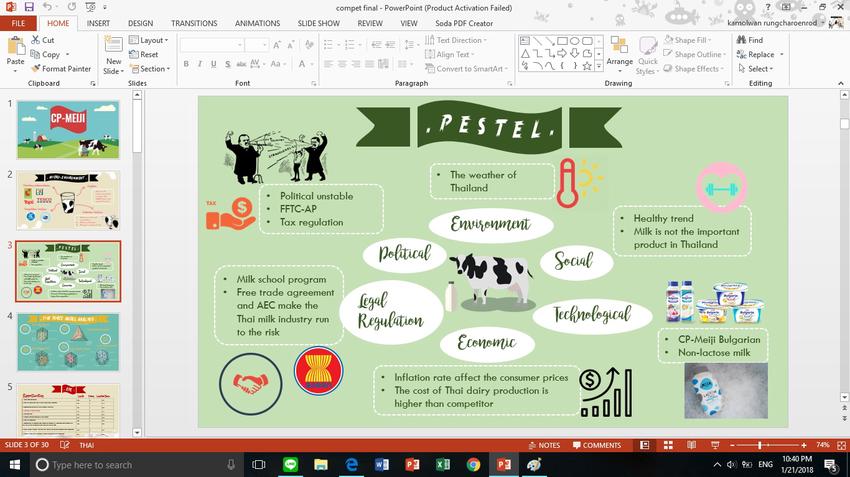
Task: Open the Select dropdown
Action: point(756,69)
